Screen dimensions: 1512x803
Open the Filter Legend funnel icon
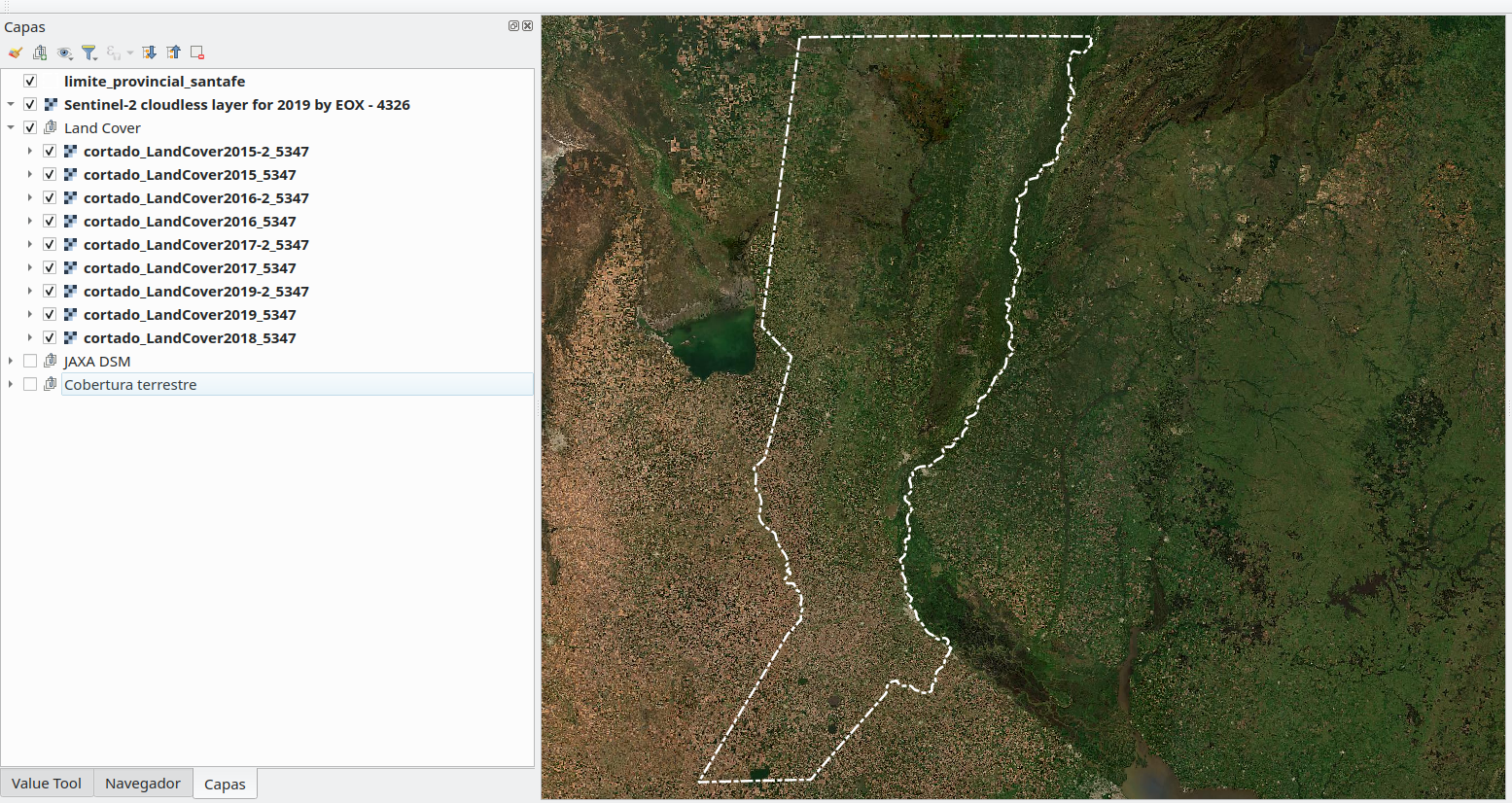click(89, 52)
